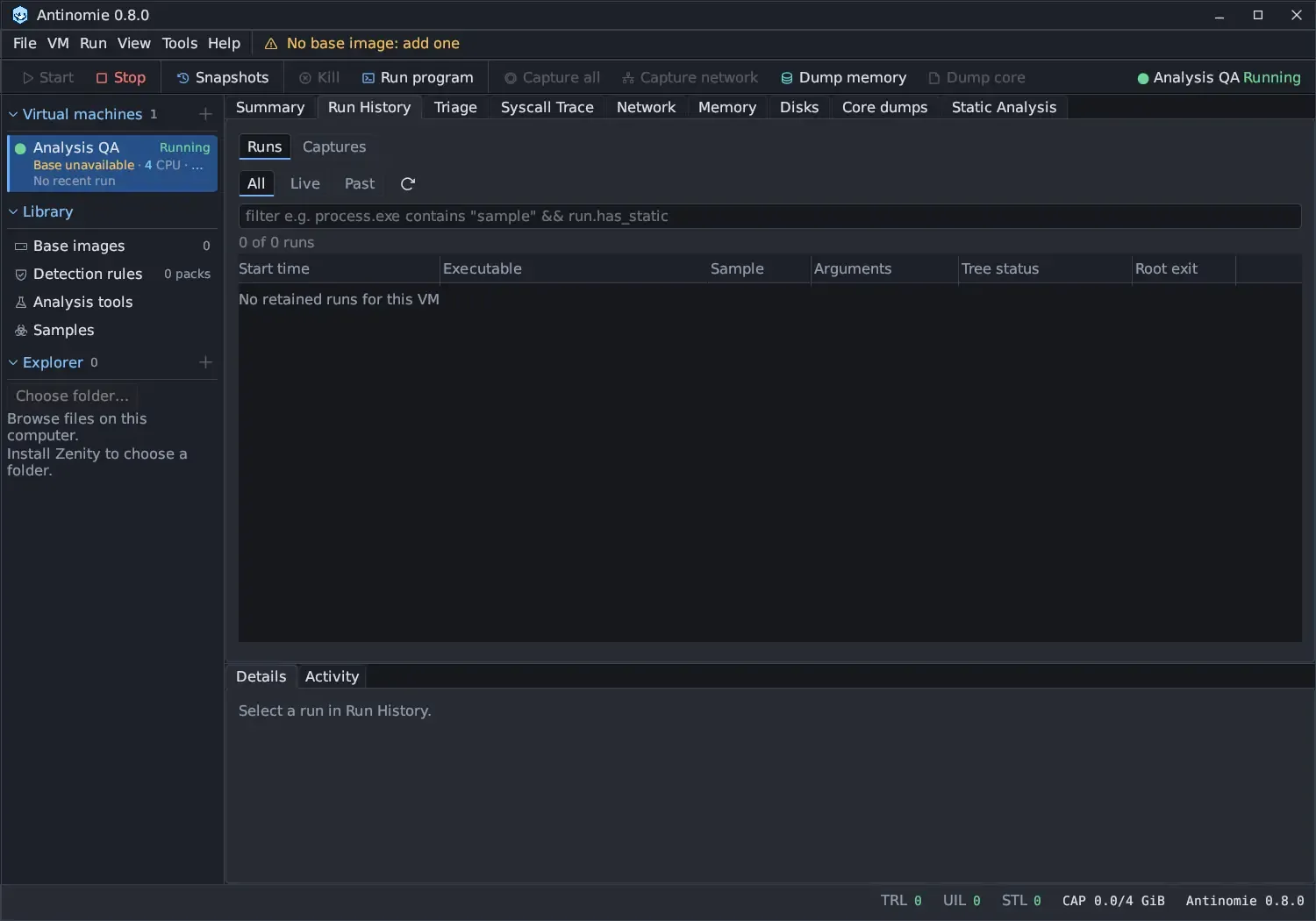Click the Tree status column header
This screenshot has width=1316, height=921.
[x=1045, y=268]
